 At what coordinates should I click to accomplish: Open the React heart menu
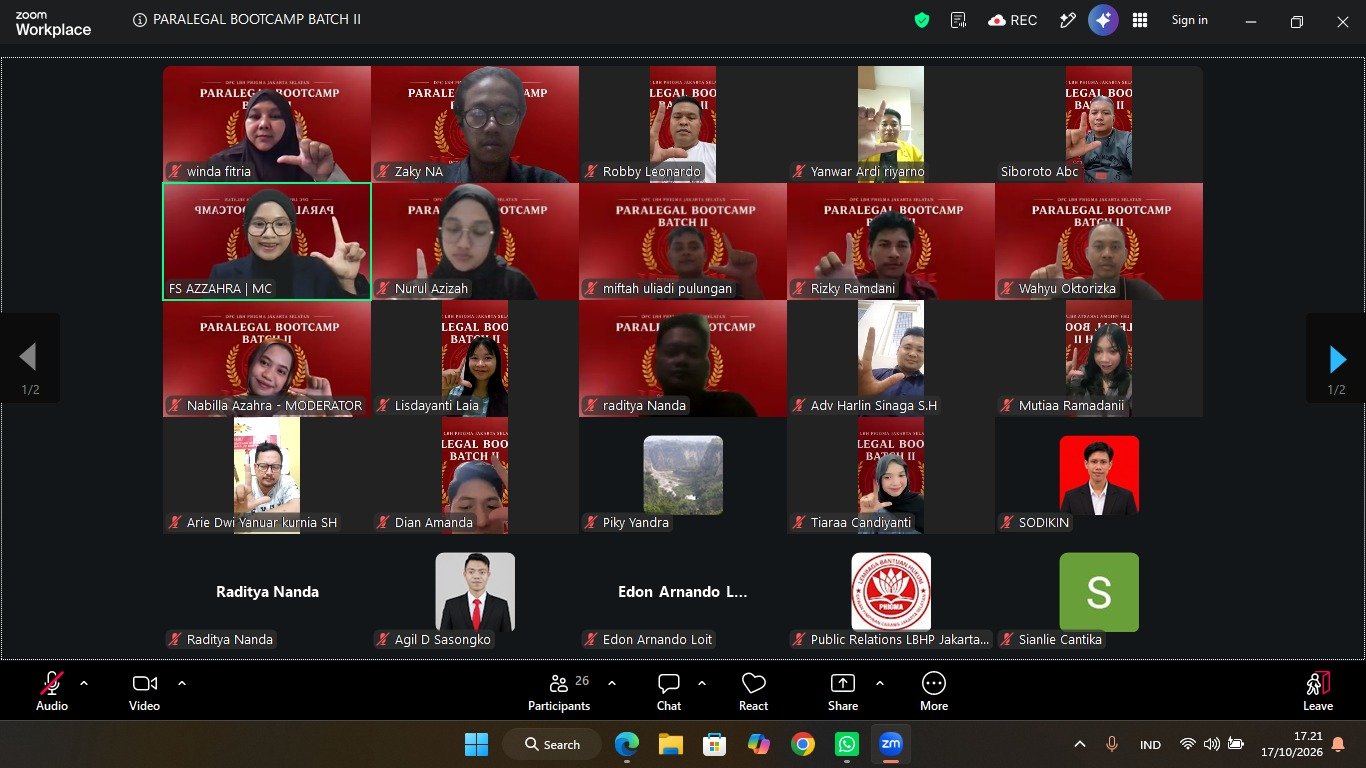(753, 692)
